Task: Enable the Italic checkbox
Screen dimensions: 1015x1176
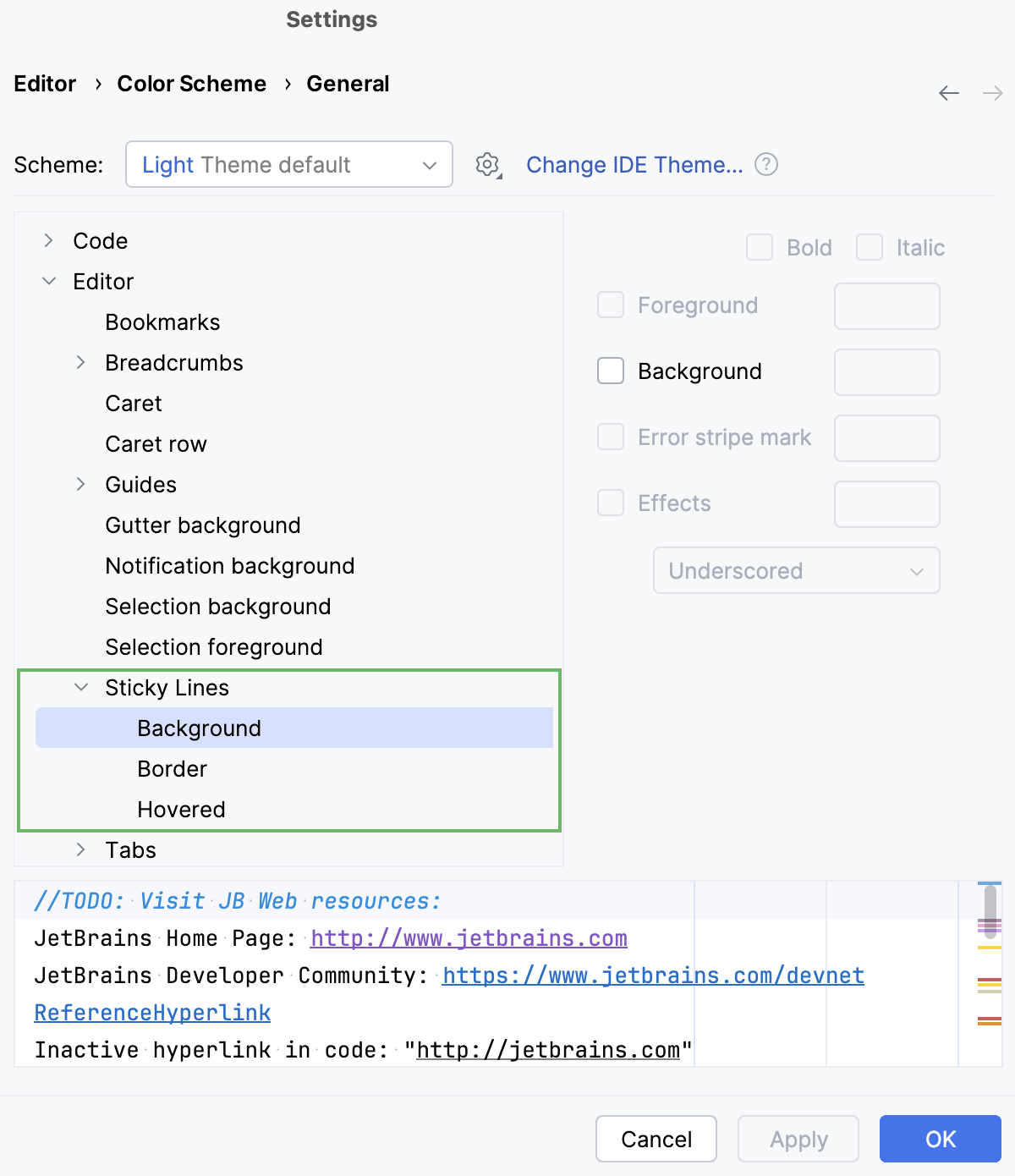Action: [x=870, y=247]
